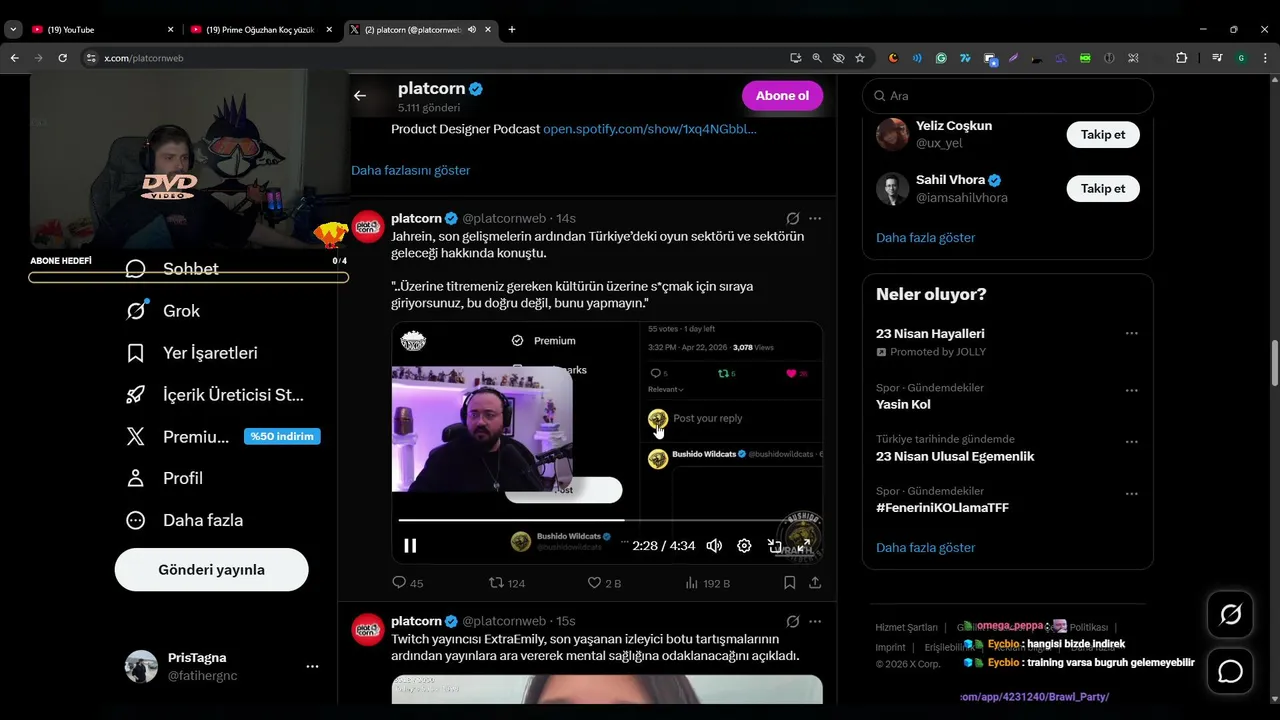Open Sahil Vhora profile name
Screen dimensions: 1280x720
pyautogui.click(x=950, y=180)
